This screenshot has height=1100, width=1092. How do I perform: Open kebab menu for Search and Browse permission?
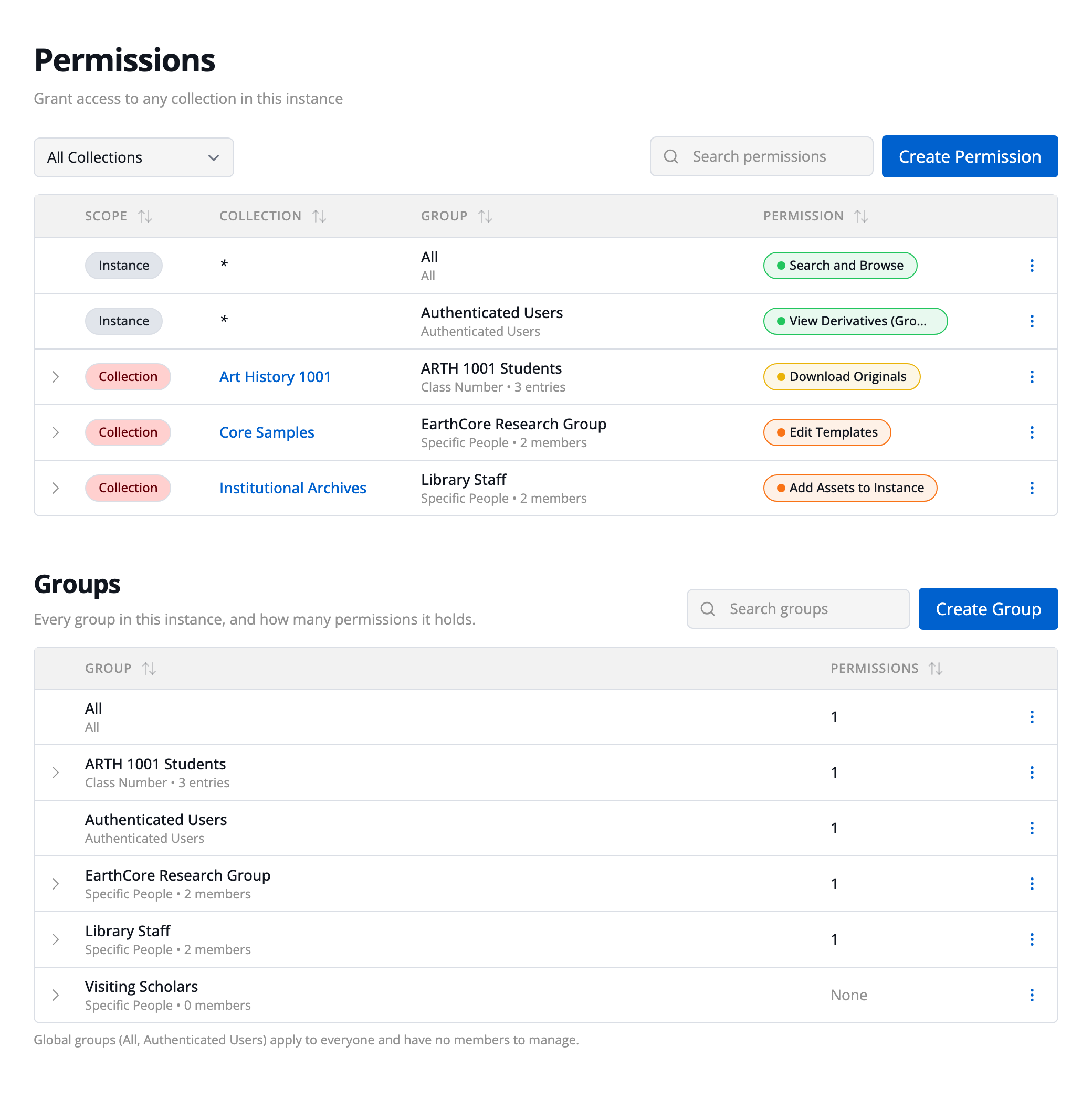click(1032, 266)
